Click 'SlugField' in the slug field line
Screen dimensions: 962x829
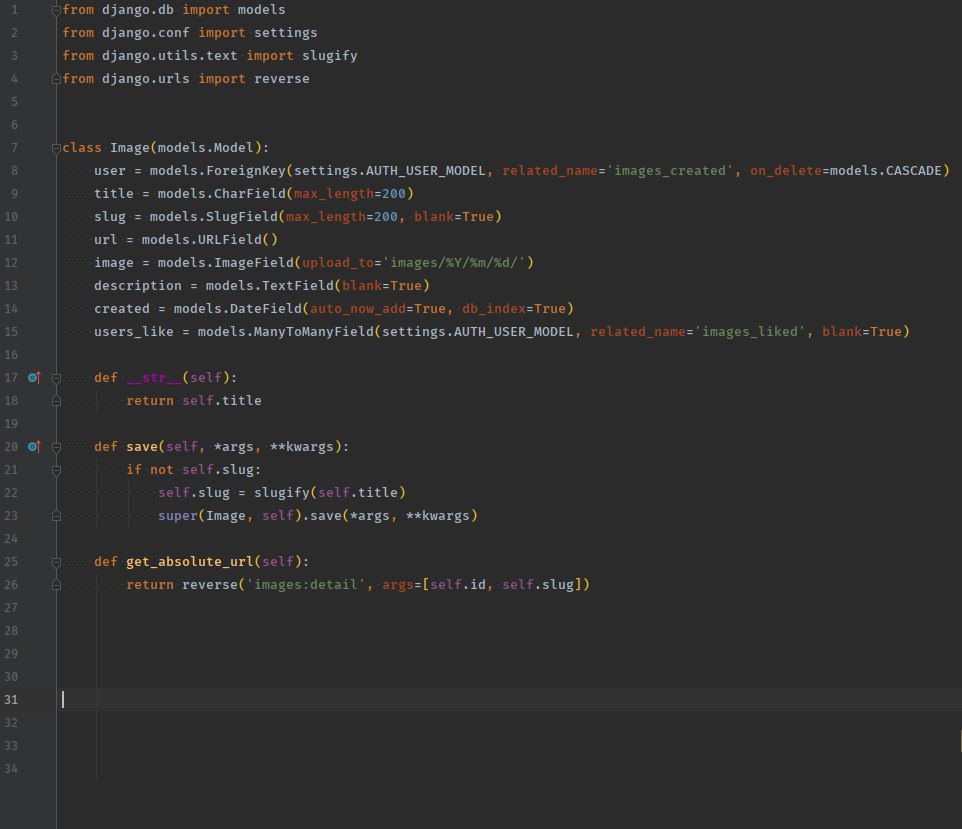[x=242, y=217]
